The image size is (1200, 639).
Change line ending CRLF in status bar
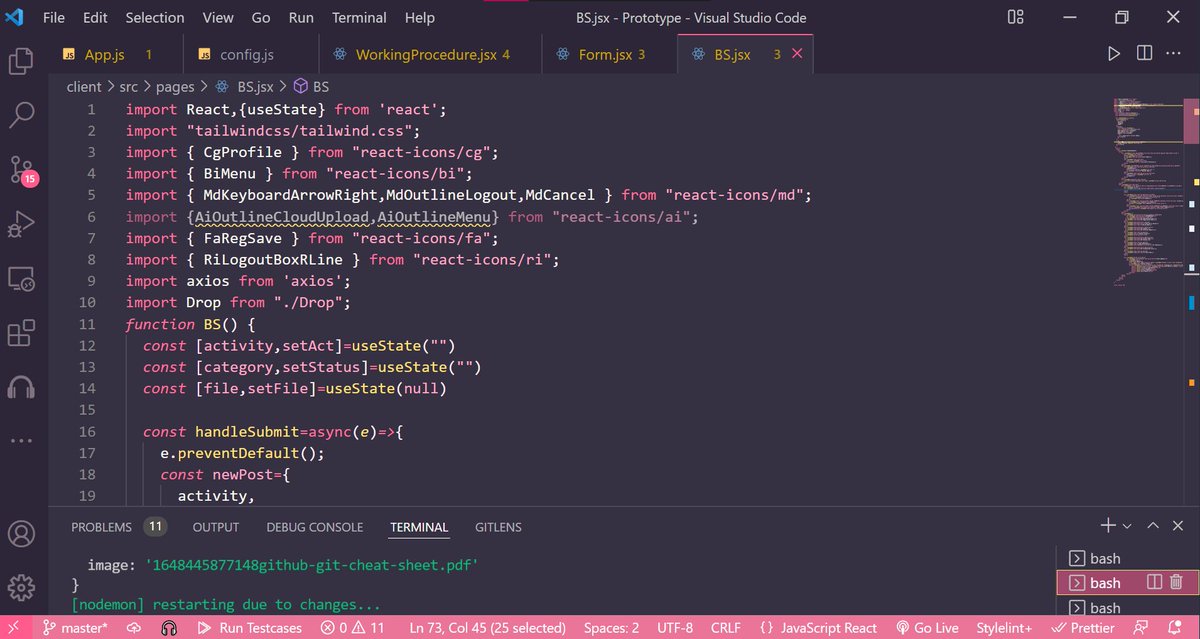725,628
